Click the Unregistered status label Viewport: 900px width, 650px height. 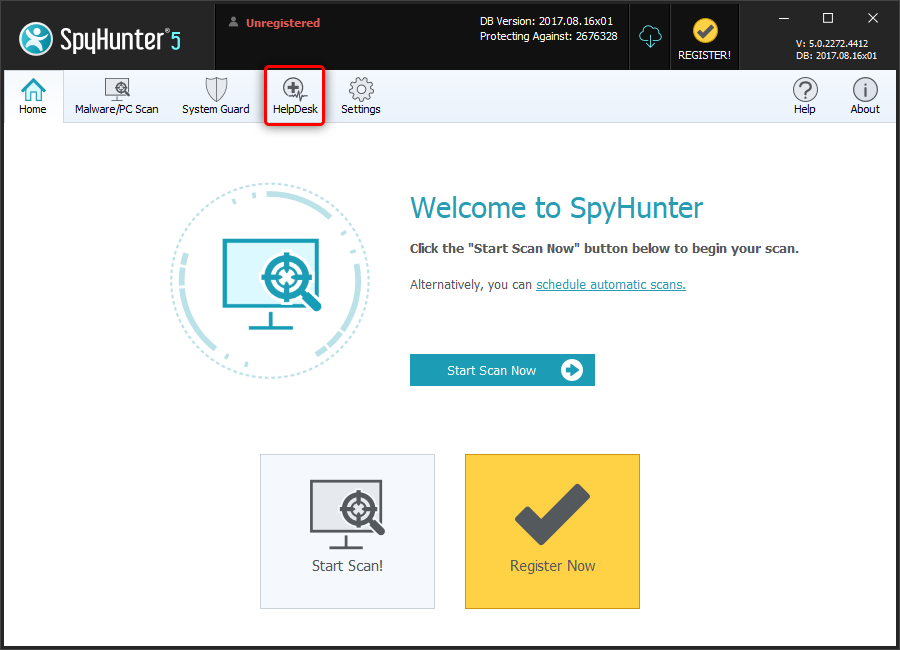click(x=282, y=22)
